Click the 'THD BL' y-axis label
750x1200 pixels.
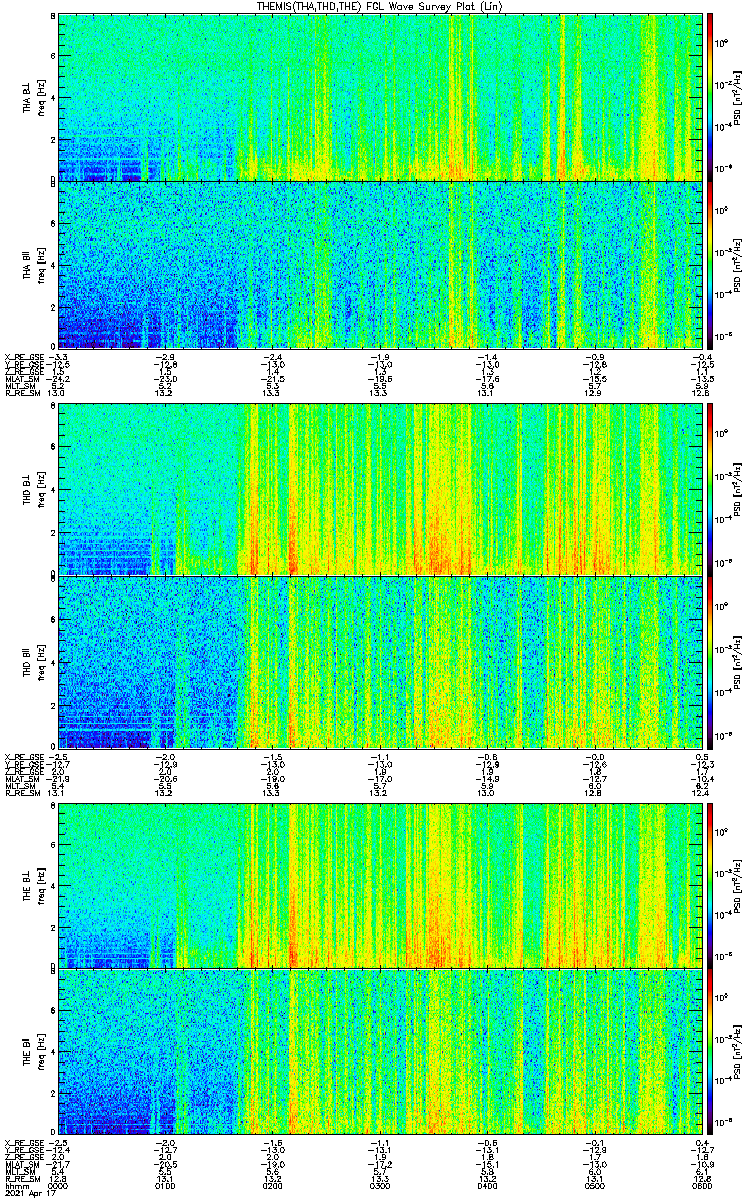(27, 490)
